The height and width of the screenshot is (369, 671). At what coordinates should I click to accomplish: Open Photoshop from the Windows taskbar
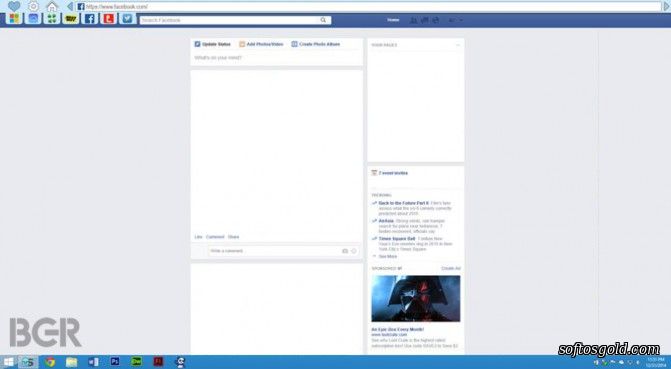click(x=115, y=362)
